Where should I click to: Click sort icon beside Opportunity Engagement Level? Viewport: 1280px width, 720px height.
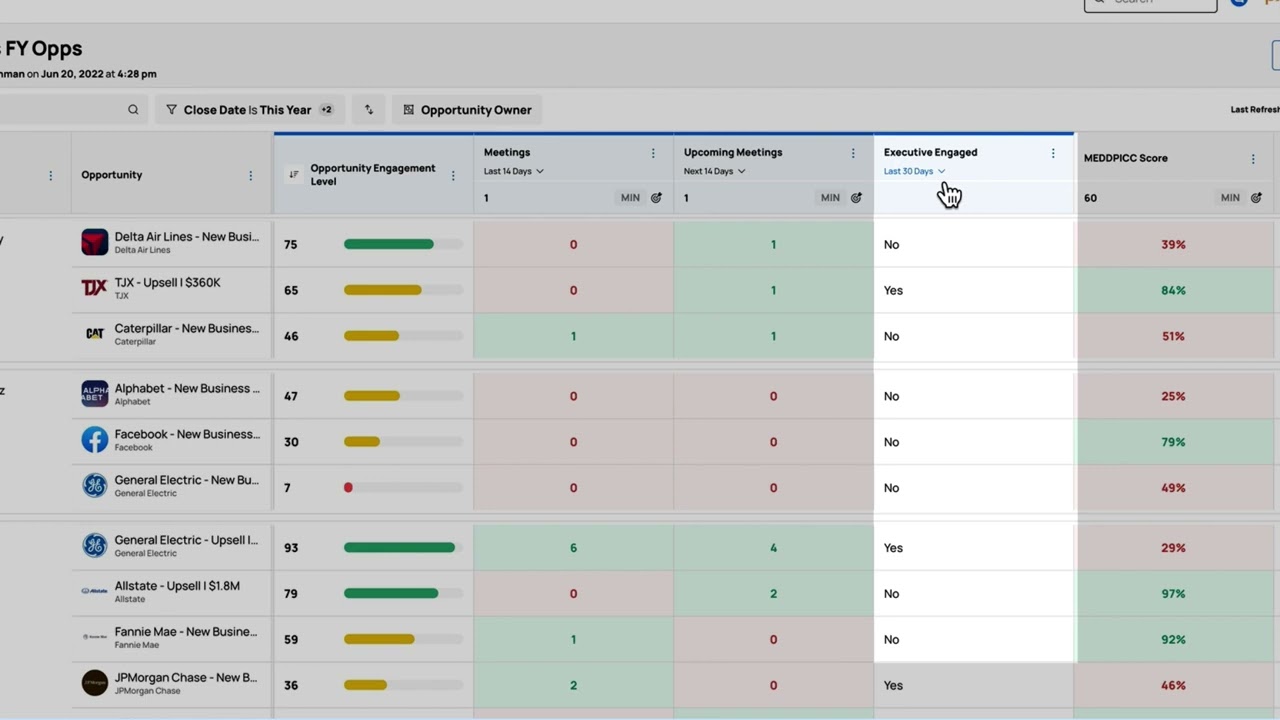294,175
